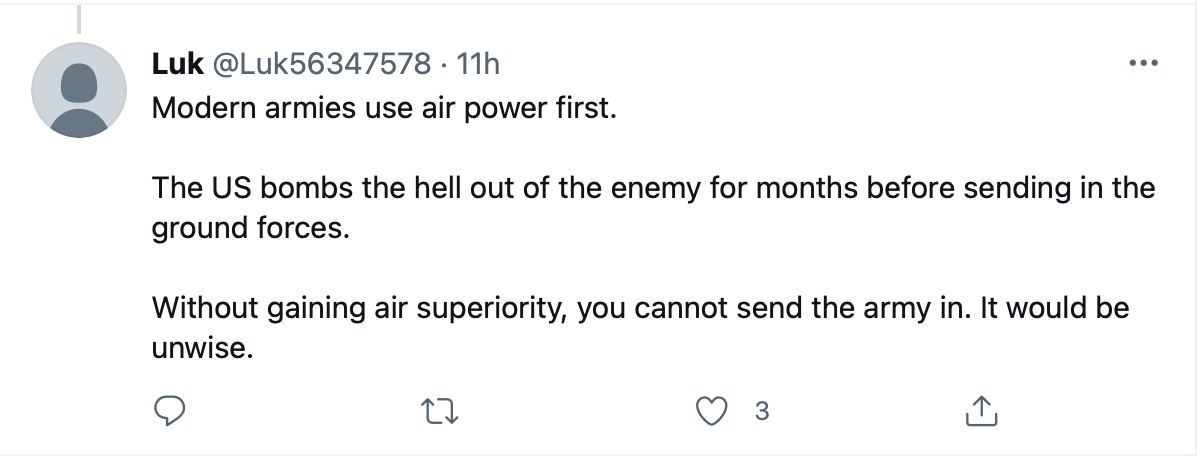Open the tweet via the 11h timestamp
Screen dimensions: 1198x456
coord(477,64)
